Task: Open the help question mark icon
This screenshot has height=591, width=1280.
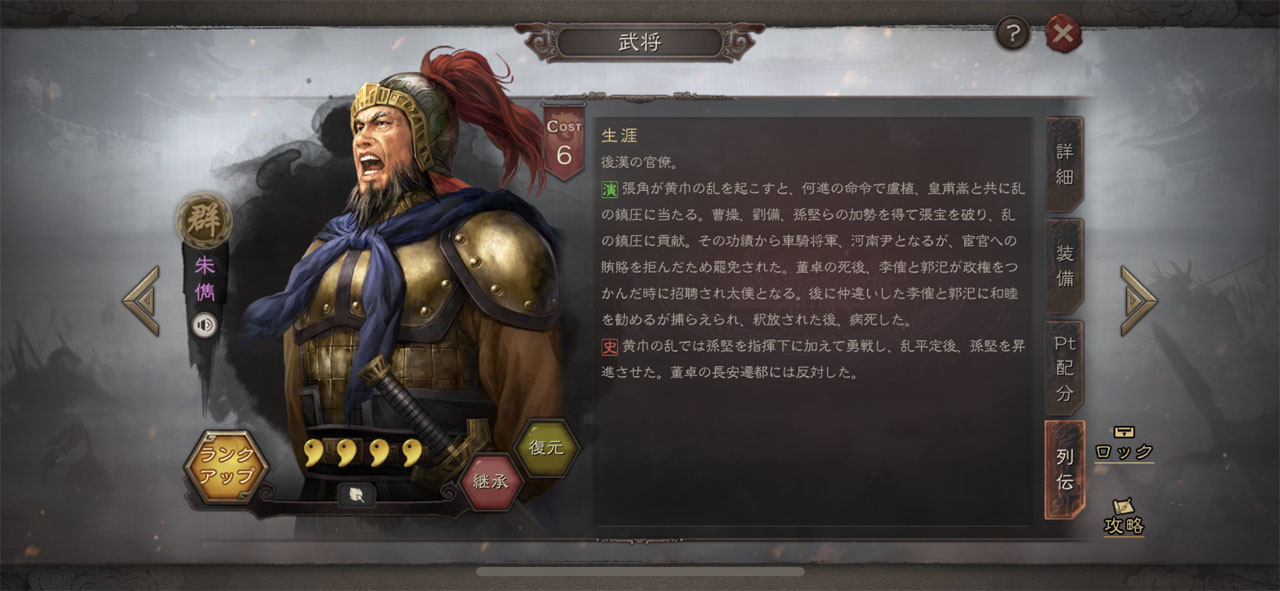Action: click(1013, 35)
